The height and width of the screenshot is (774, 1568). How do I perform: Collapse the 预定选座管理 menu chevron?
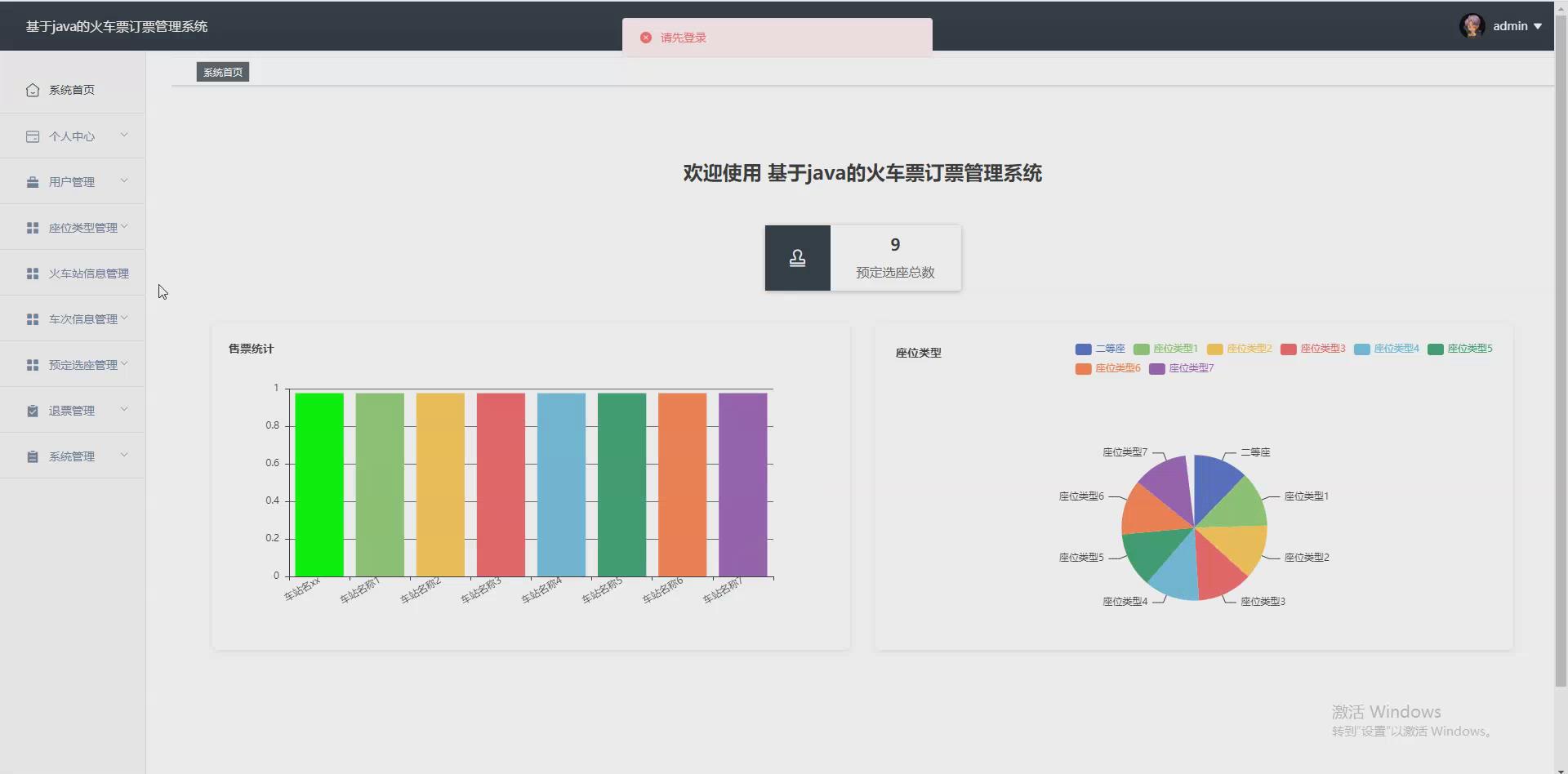[124, 364]
